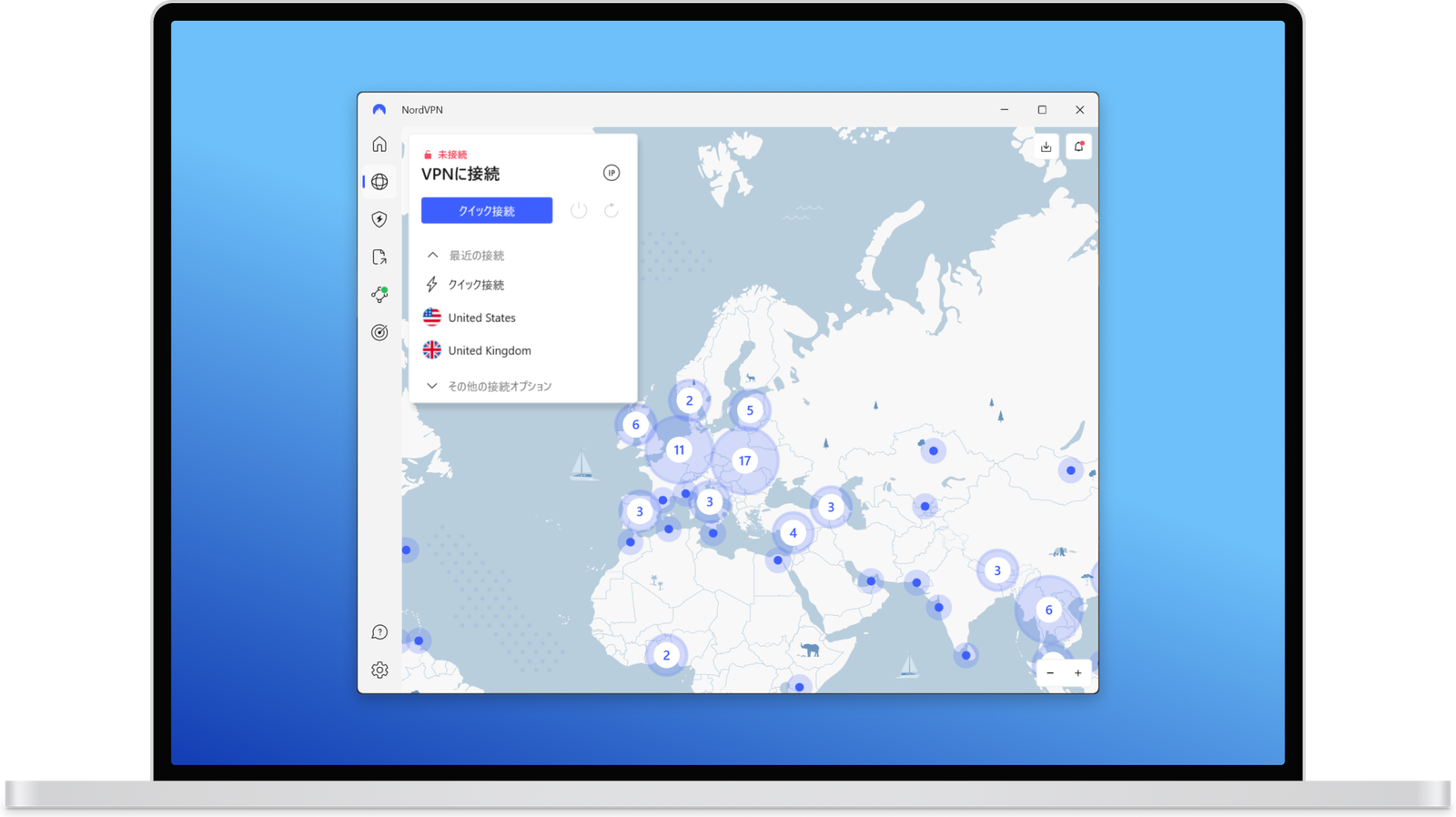The image size is (1456, 817).
Task: Open Threat Protection shield icon
Action: click(x=379, y=219)
